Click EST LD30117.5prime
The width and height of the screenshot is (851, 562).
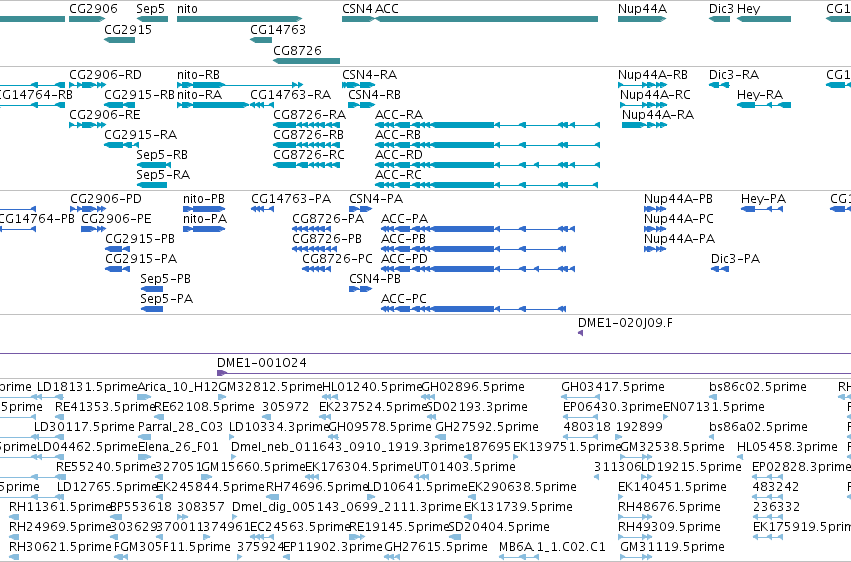coord(84,426)
